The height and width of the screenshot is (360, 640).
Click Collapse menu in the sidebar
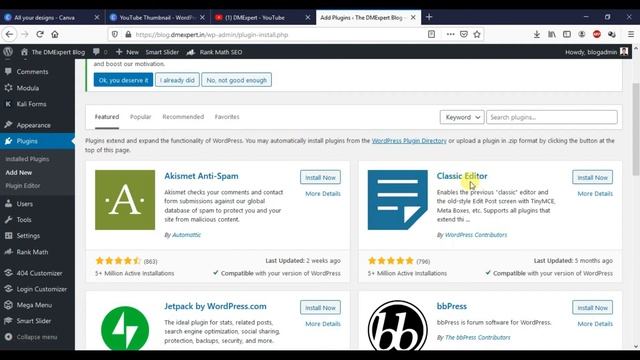point(37,337)
